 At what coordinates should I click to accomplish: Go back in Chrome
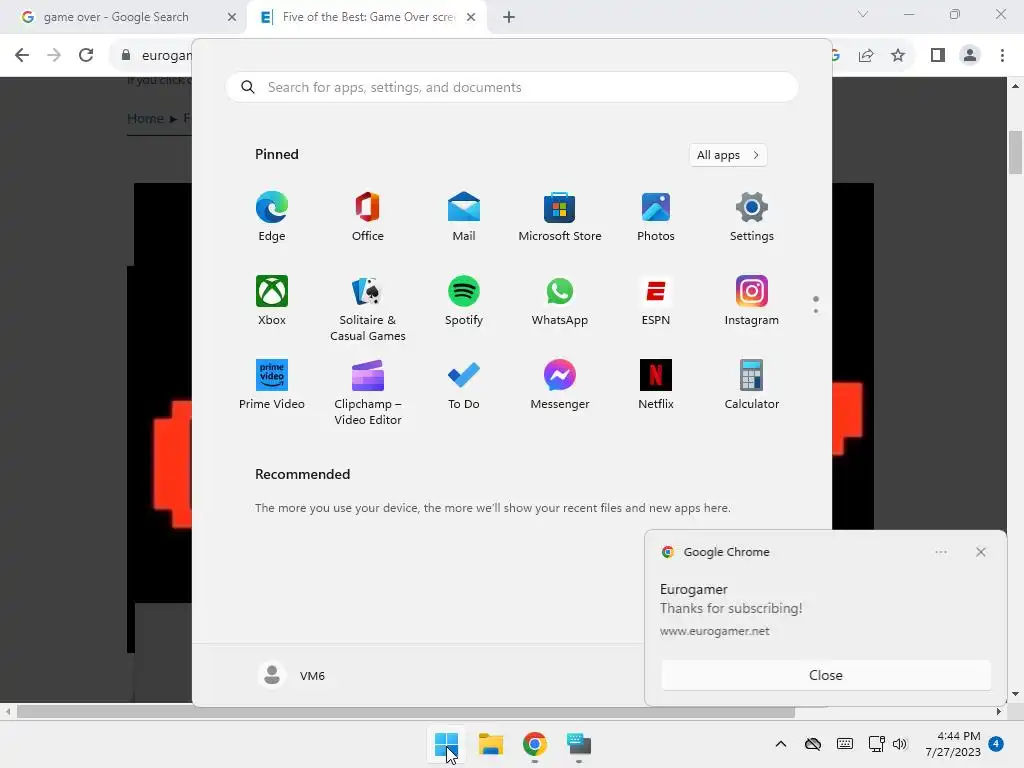coord(22,56)
